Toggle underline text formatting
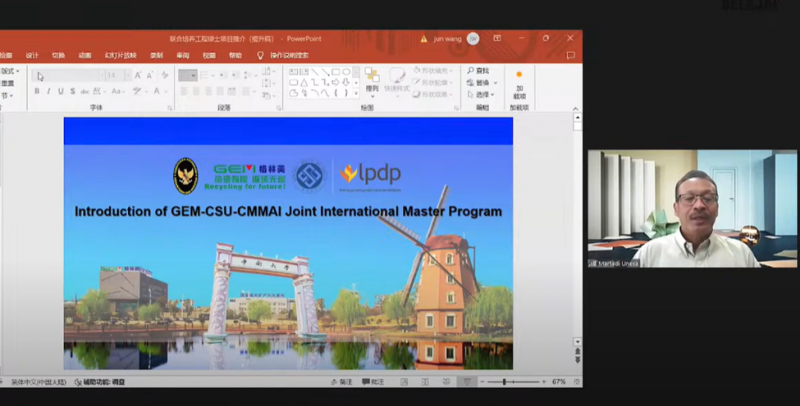The image size is (800, 406). click(60, 91)
